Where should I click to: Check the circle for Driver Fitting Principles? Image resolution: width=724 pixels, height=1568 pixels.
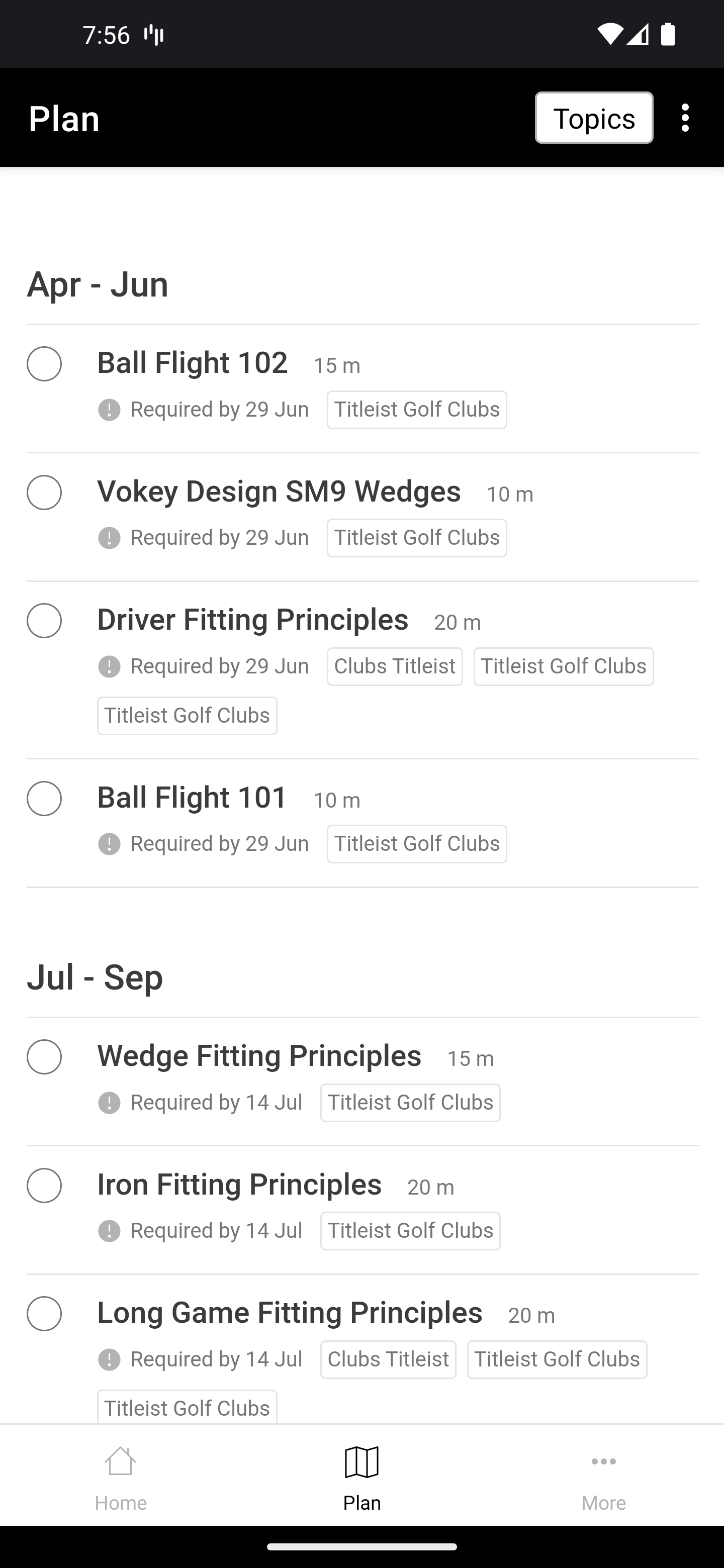44,621
